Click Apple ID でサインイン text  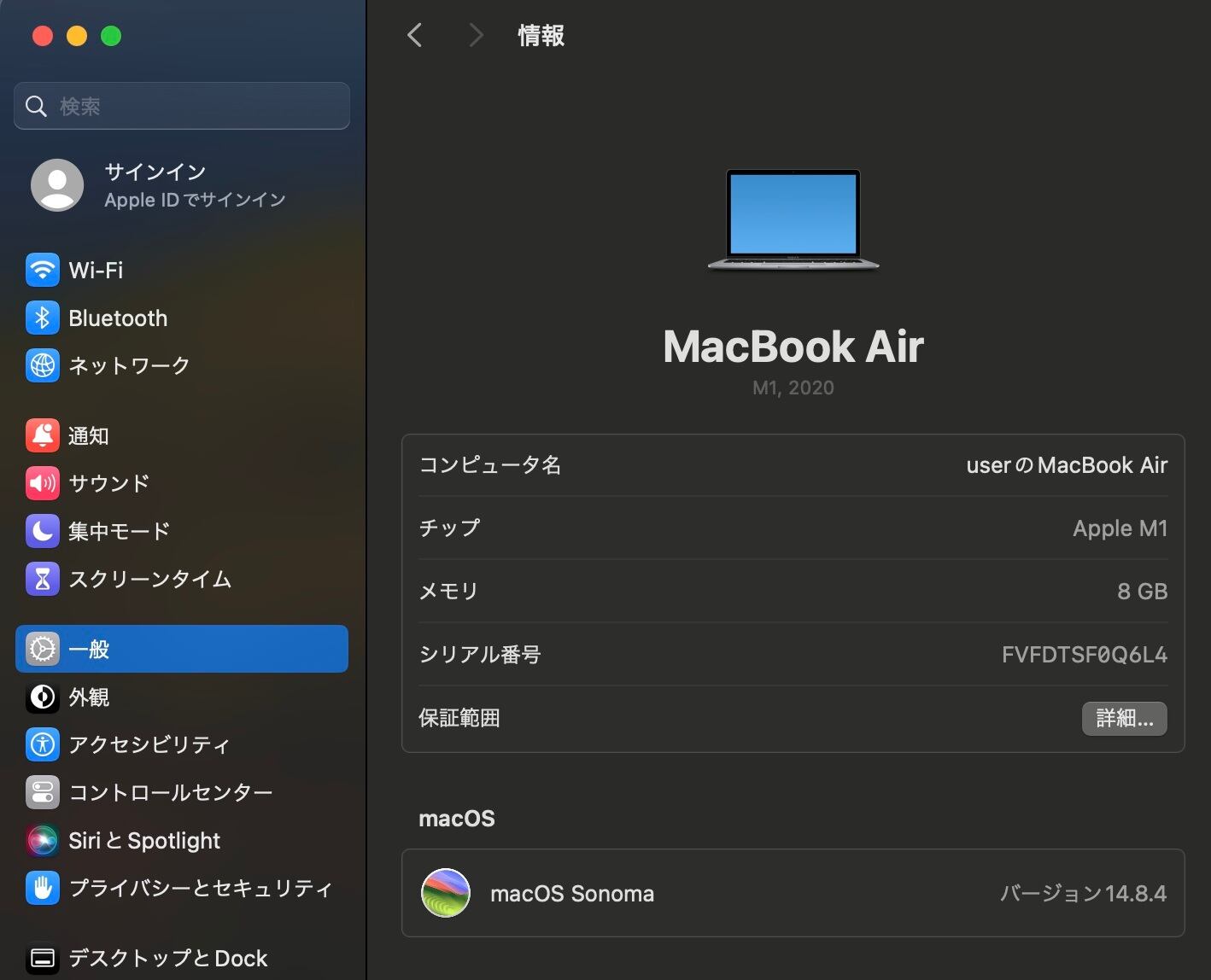(x=195, y=200)
